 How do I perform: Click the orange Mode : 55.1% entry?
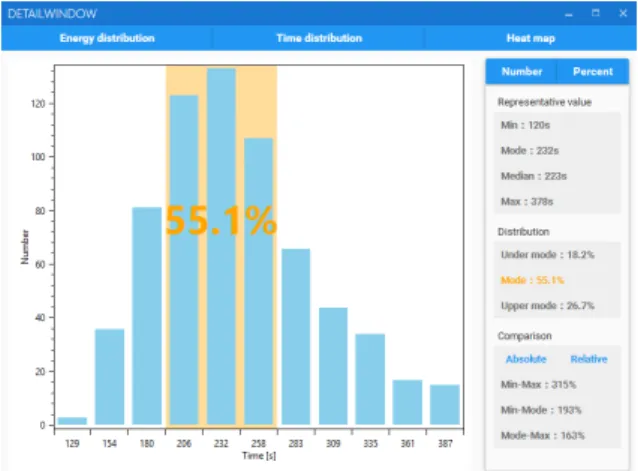point(532,280)
